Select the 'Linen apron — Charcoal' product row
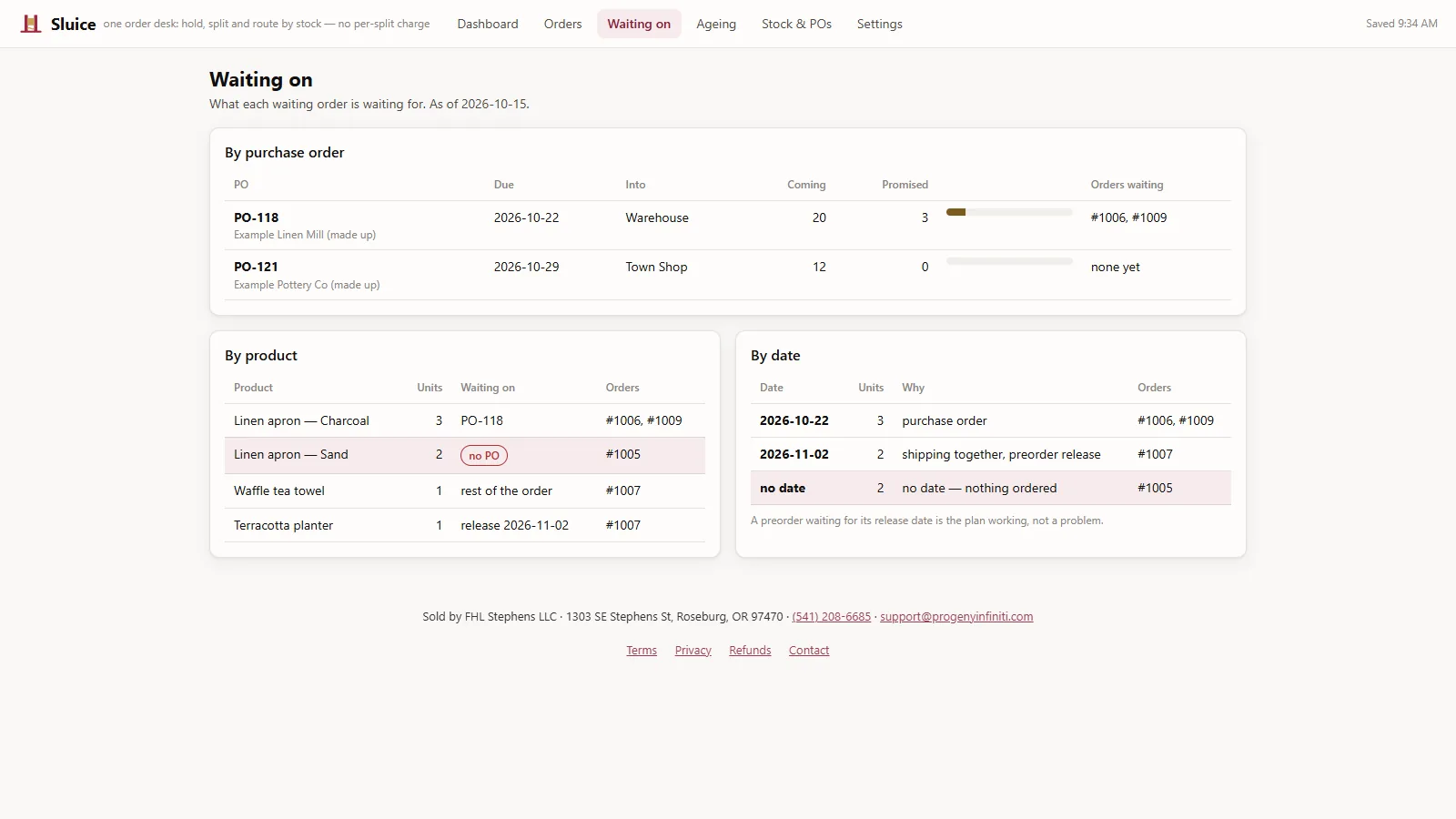 coord(465,420)
